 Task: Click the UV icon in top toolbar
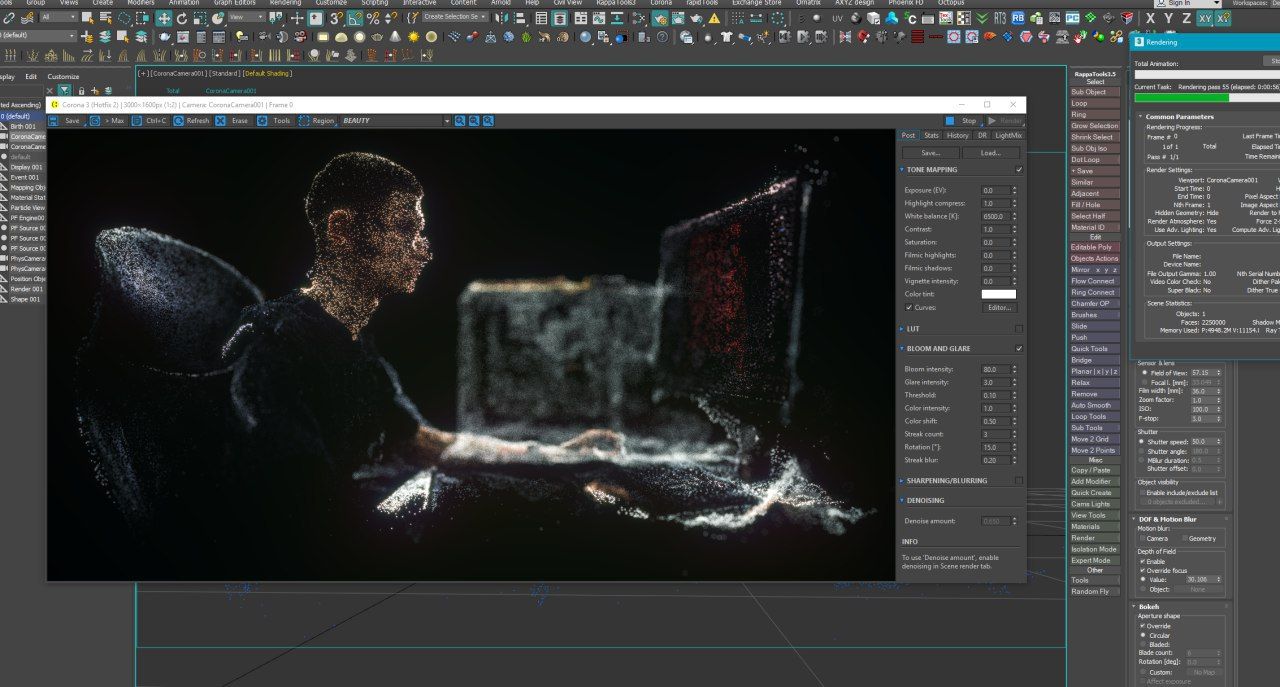pos(837,18)
